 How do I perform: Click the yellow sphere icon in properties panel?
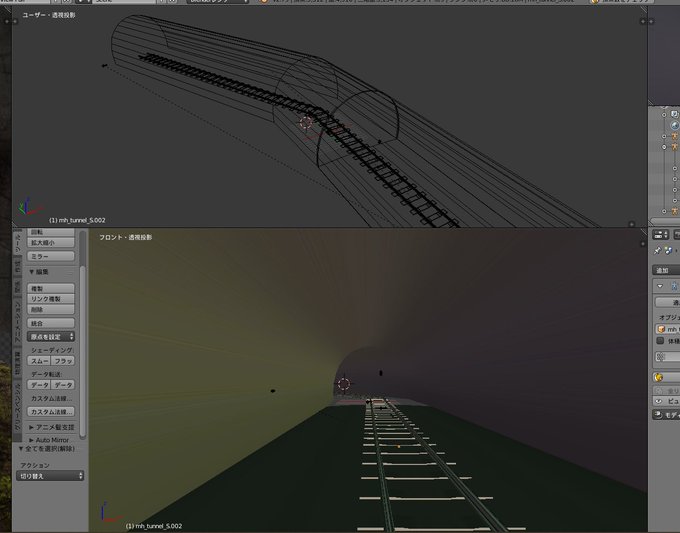659,377
